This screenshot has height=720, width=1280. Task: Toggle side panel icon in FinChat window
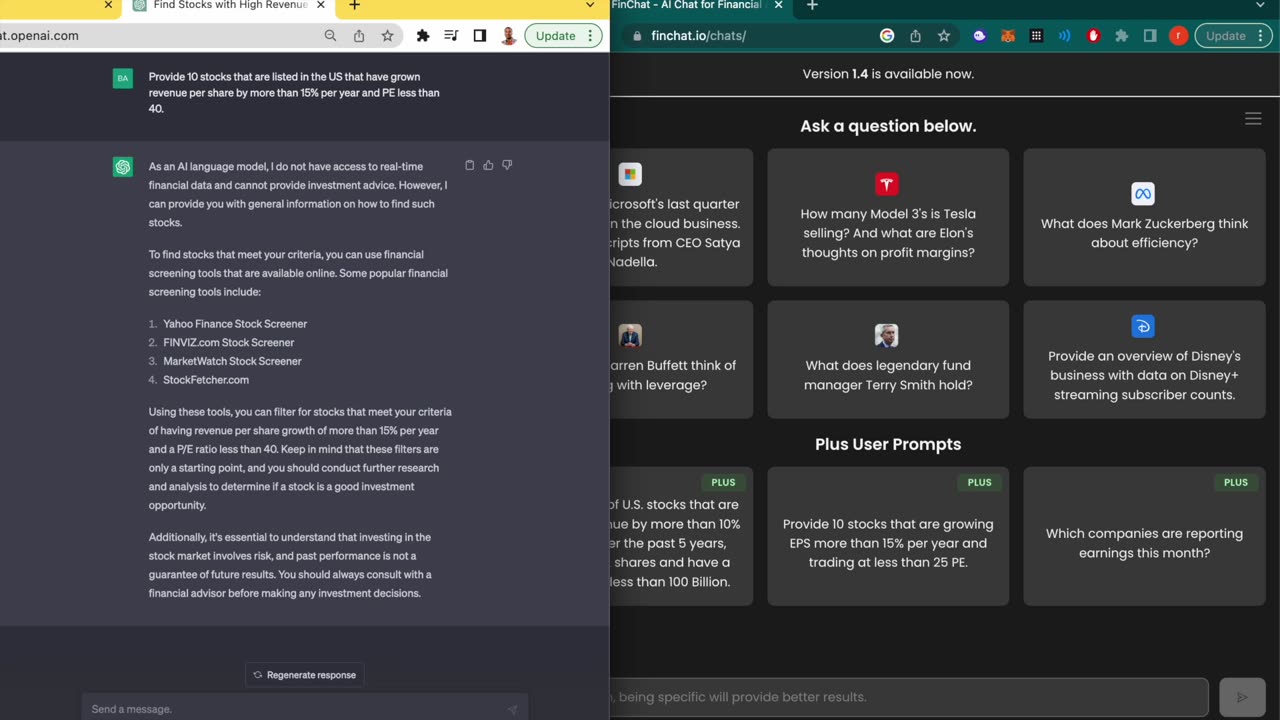[x=1150, y=36]
